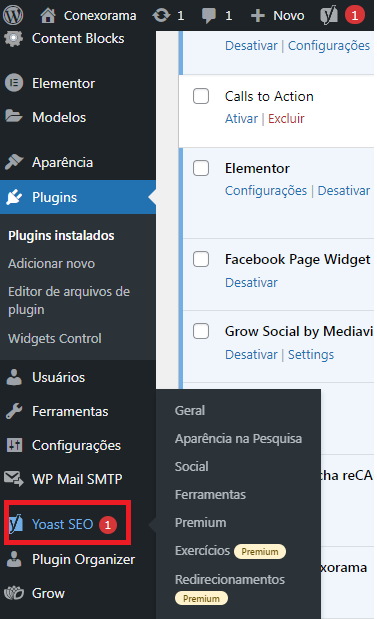Click the updates refresh icon
Viewport: 377px width, 619px height.
tap(161, 15)
